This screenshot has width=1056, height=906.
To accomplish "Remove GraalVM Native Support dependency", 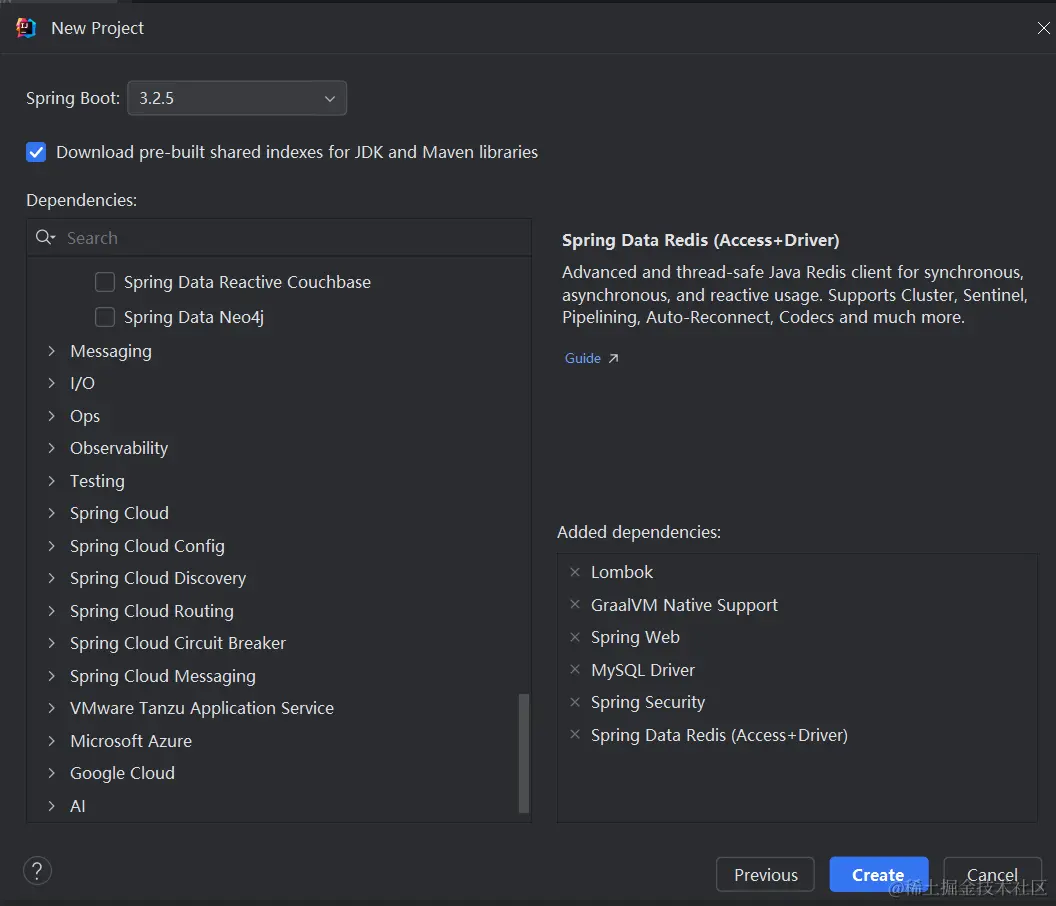I will [574, 604].
